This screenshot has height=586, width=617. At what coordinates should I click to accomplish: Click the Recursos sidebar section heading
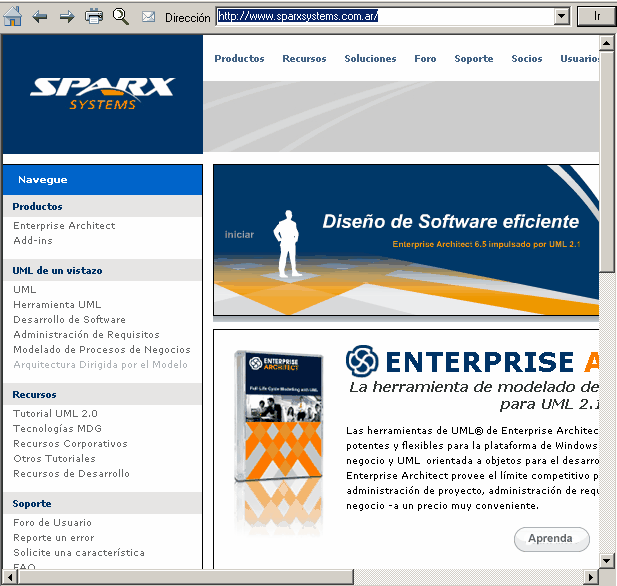click(x=34, y=395)
